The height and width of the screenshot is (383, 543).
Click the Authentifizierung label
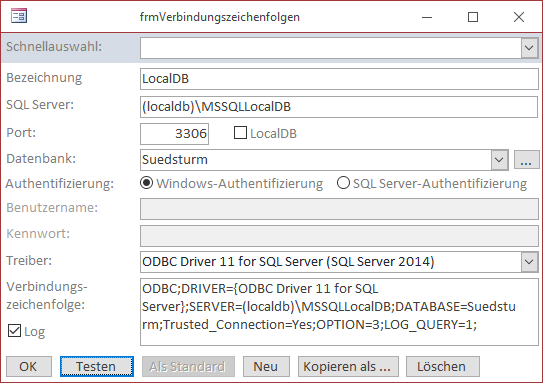[60, 184]
